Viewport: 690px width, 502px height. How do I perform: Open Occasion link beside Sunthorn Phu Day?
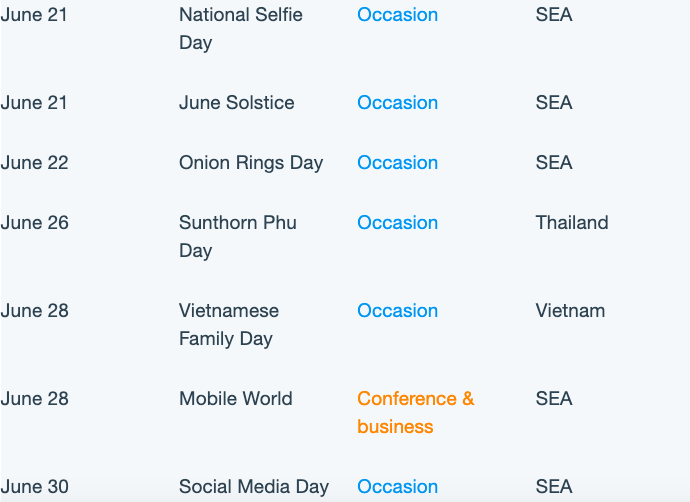[397, 223]
